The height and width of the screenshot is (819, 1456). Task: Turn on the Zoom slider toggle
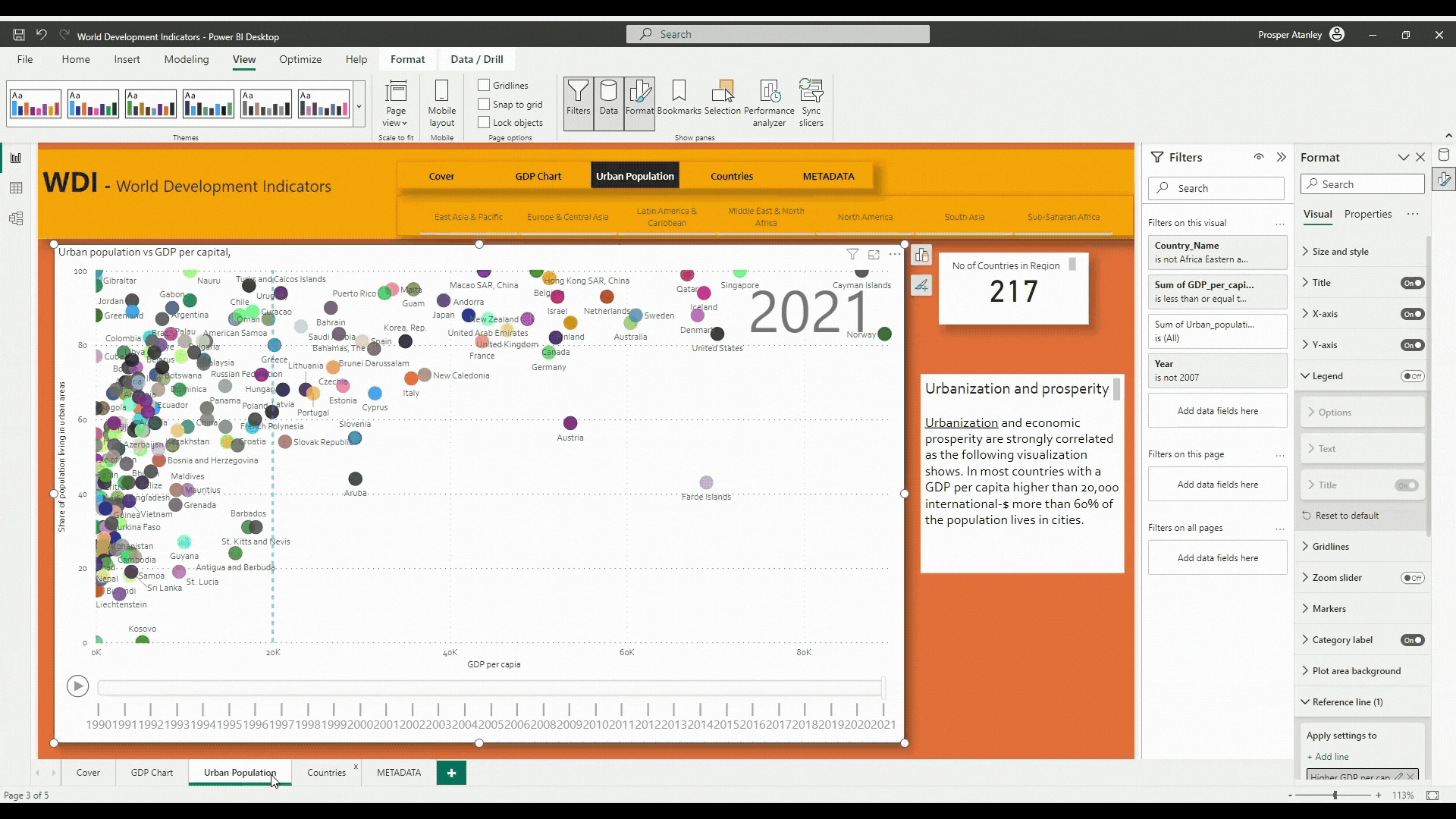tap(1412, 578)
